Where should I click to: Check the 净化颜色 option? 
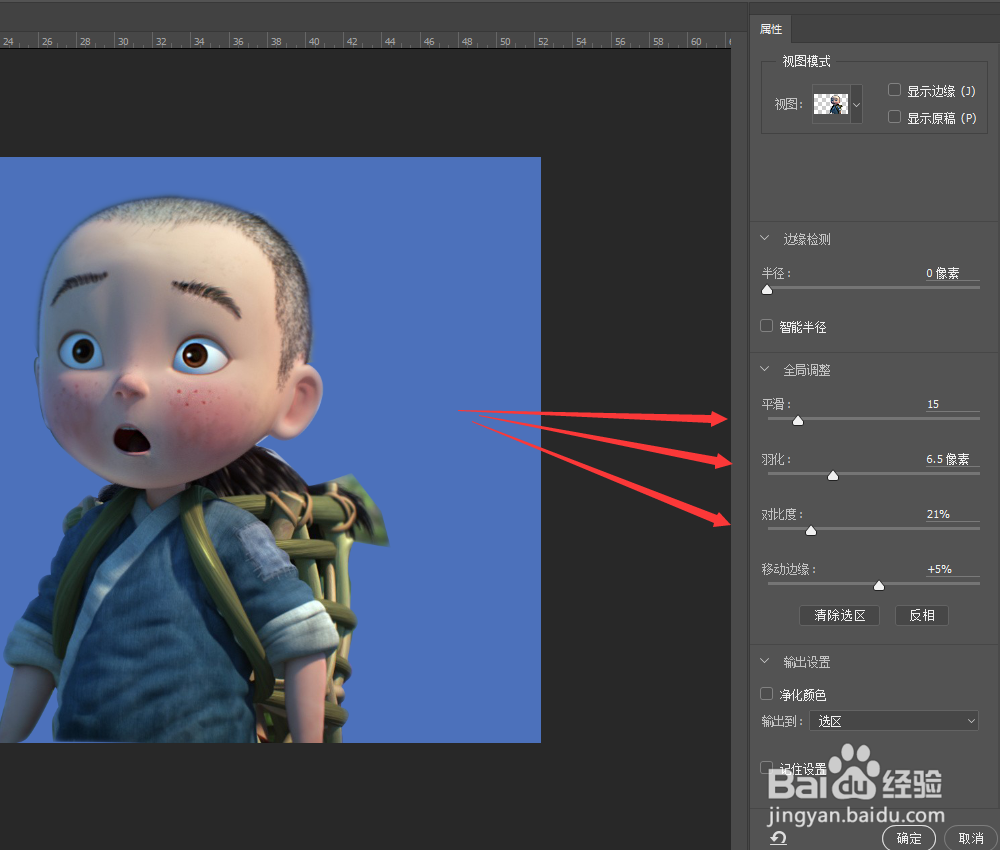coord(767,693)
